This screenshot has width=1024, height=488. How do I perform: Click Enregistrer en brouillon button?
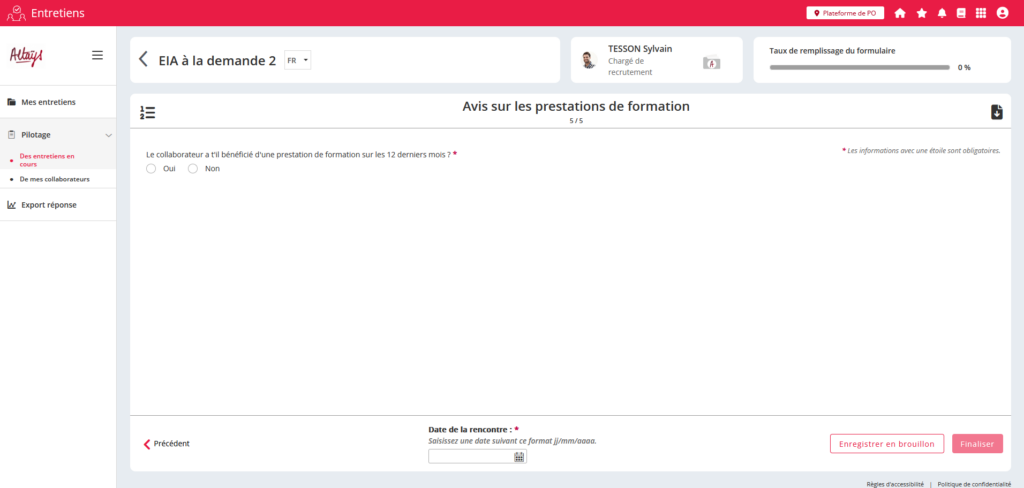pos(886,444)
